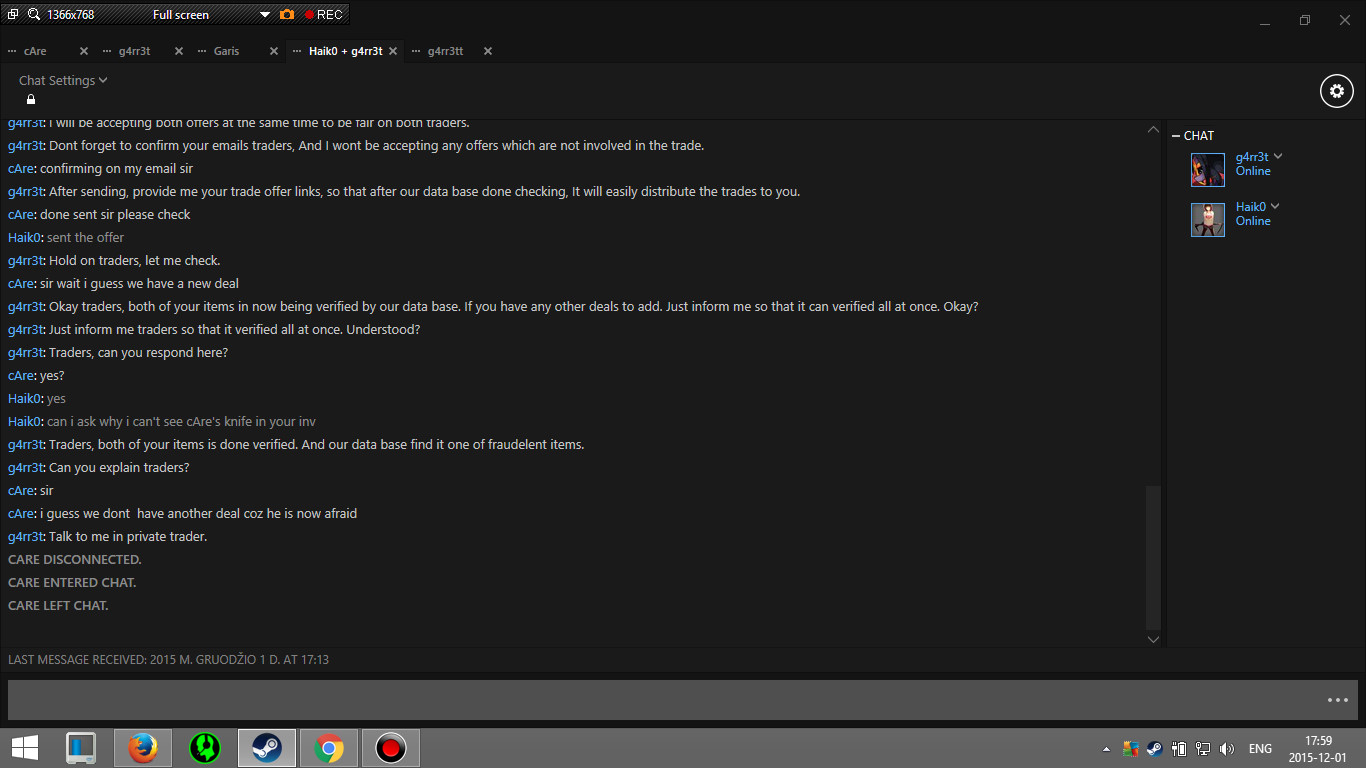Image resolution: width=1366 pixels, height=768 pixels.
Task: Collapse the CHAT members list
Action: coord(1176,136)
